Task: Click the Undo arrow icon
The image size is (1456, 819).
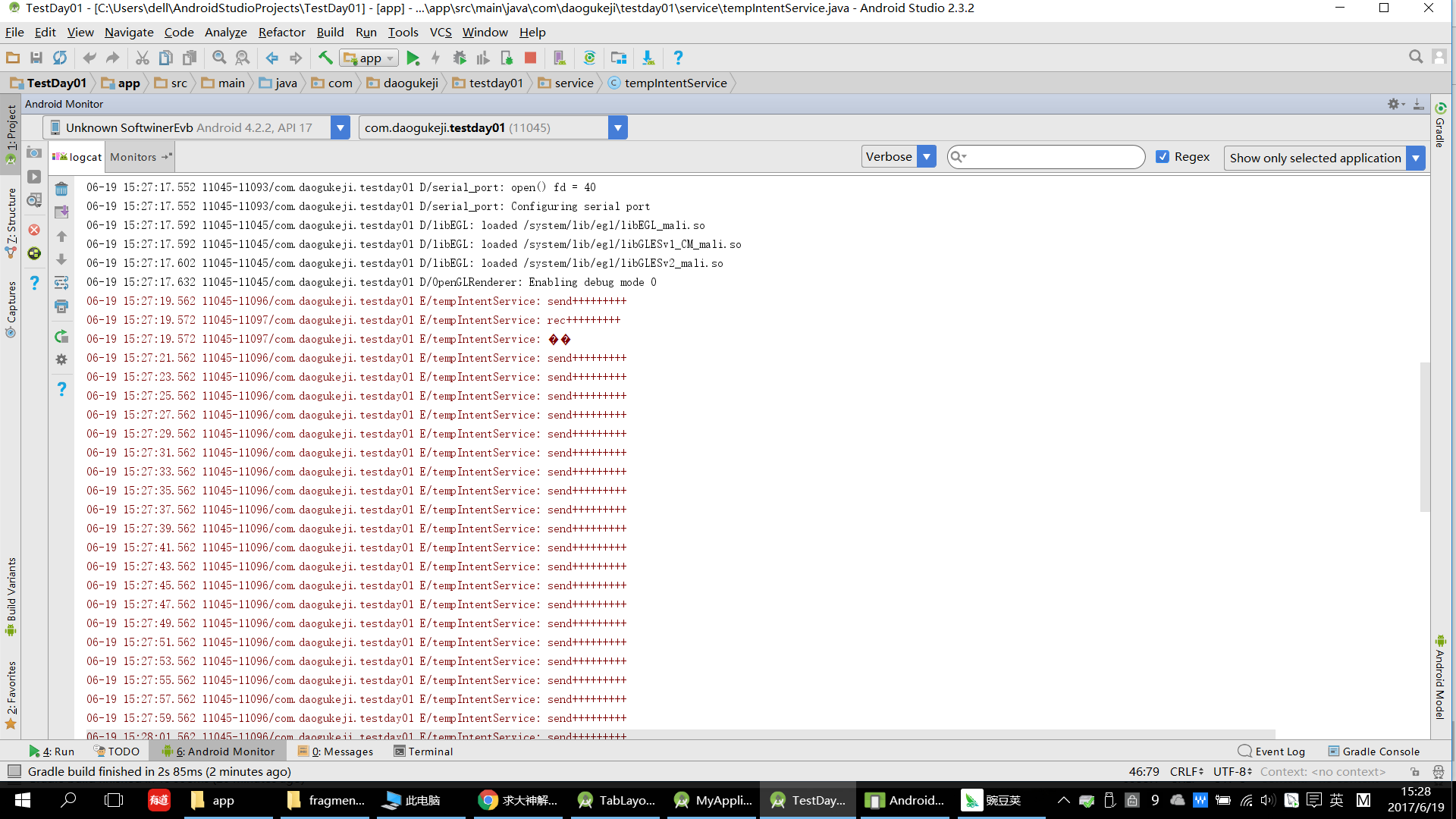Action: point(89,58)
